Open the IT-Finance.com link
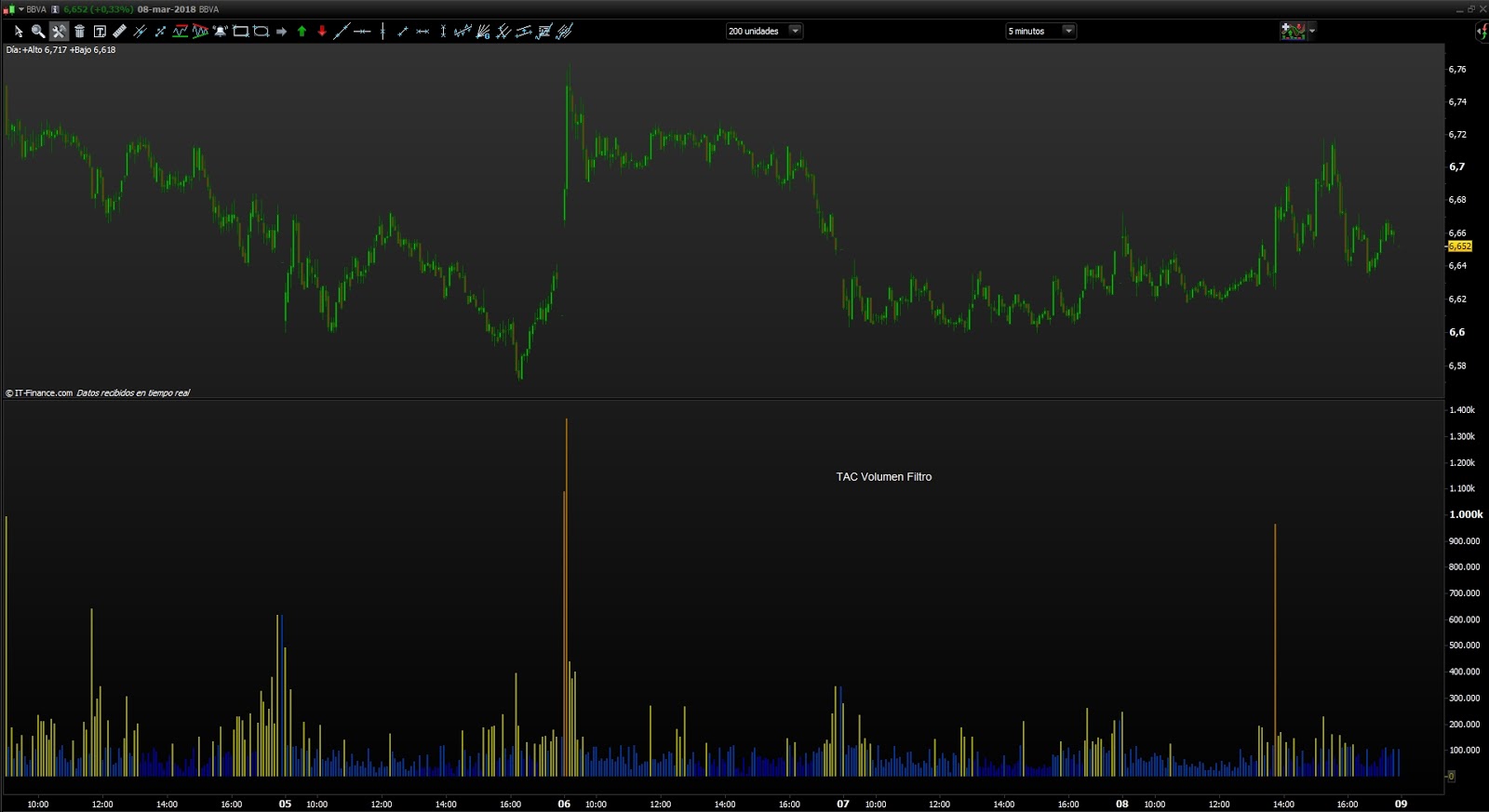This screenshot has width=1489, height=812. click(x=38, y=393)
